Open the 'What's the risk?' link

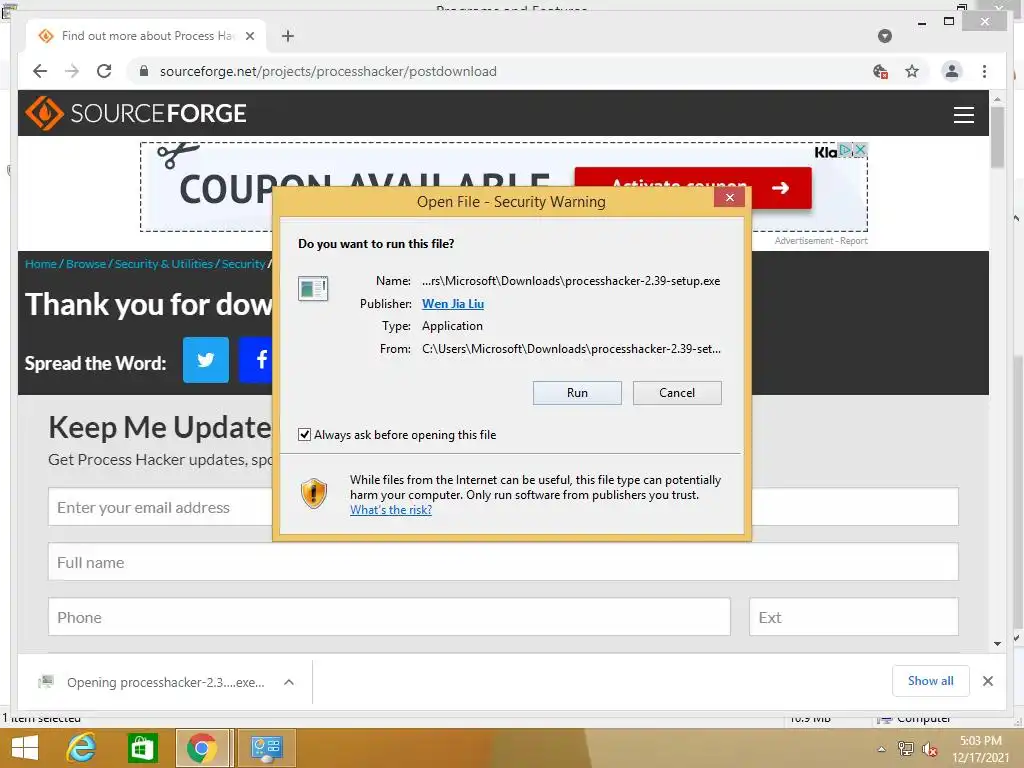[x=391, y=510]
